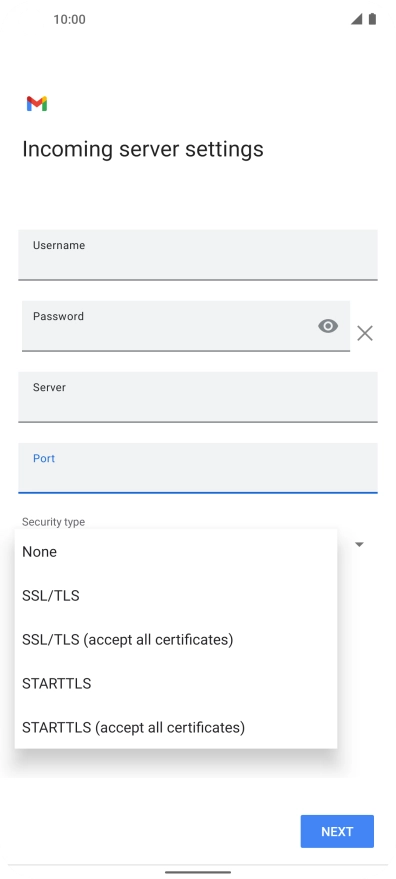The width and height of the screenshot is (396, 879).
Task: Tap the NEXT button
Action: point(337,831)
